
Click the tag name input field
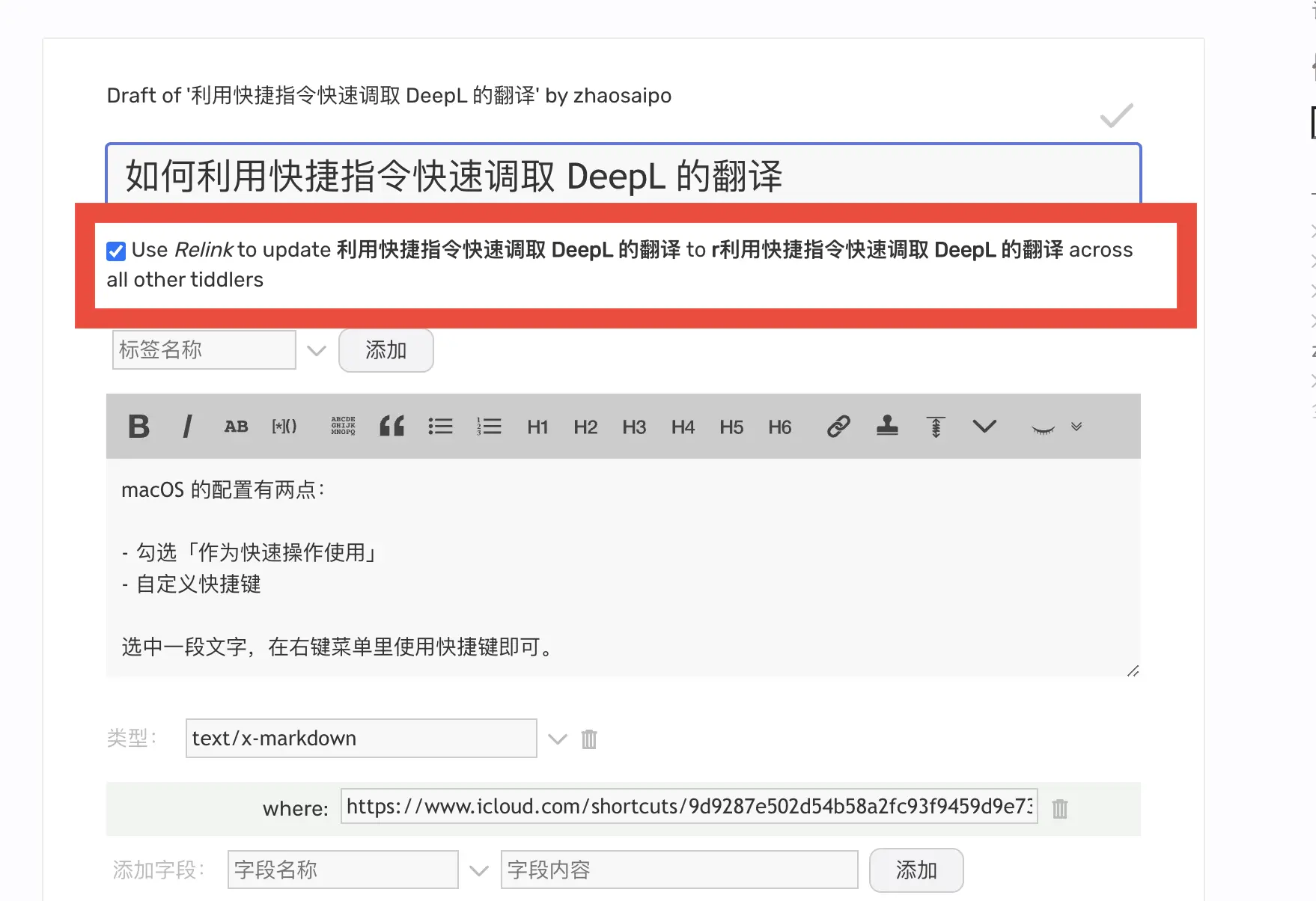pos(204,349)
